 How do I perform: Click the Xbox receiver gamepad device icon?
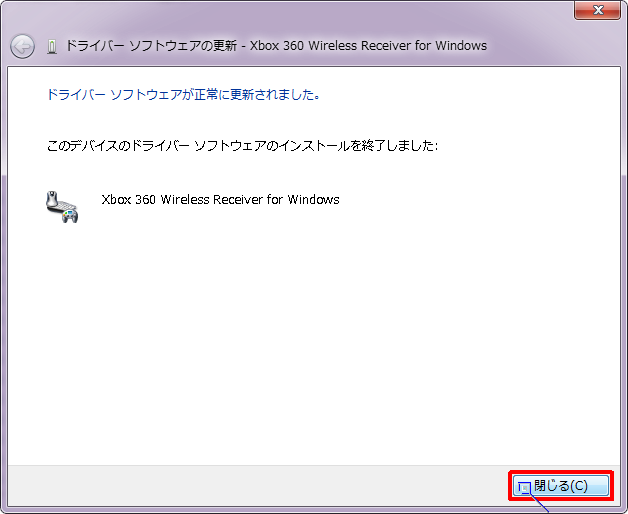pos(62,207)
